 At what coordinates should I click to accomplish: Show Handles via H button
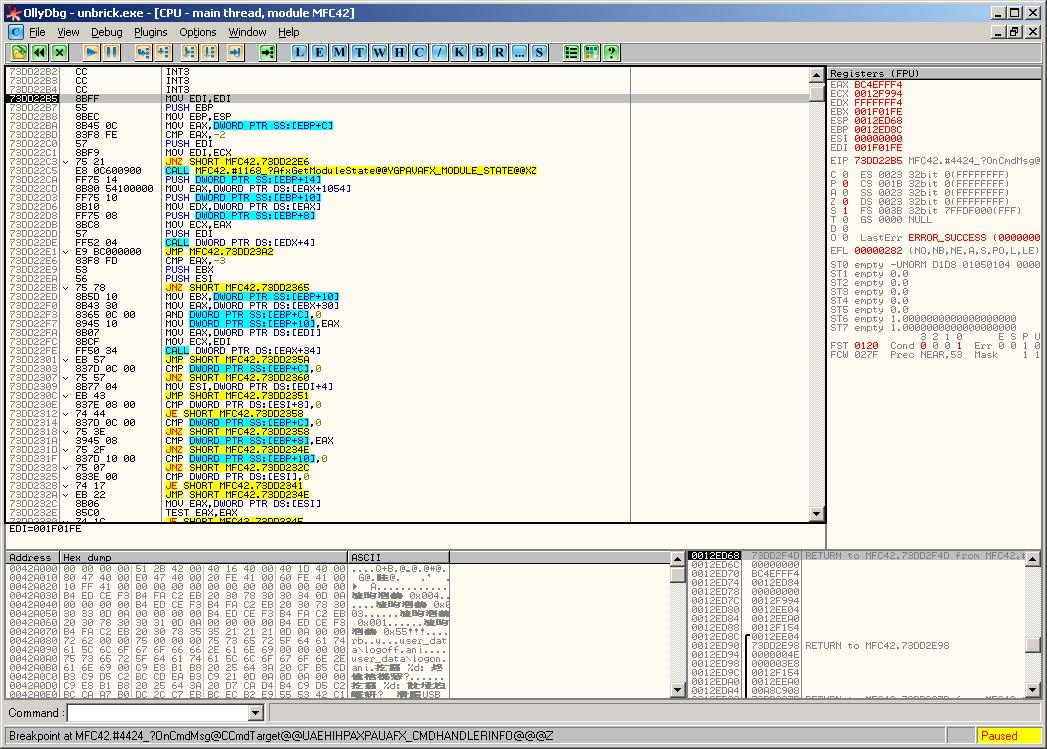pos(399,53)
